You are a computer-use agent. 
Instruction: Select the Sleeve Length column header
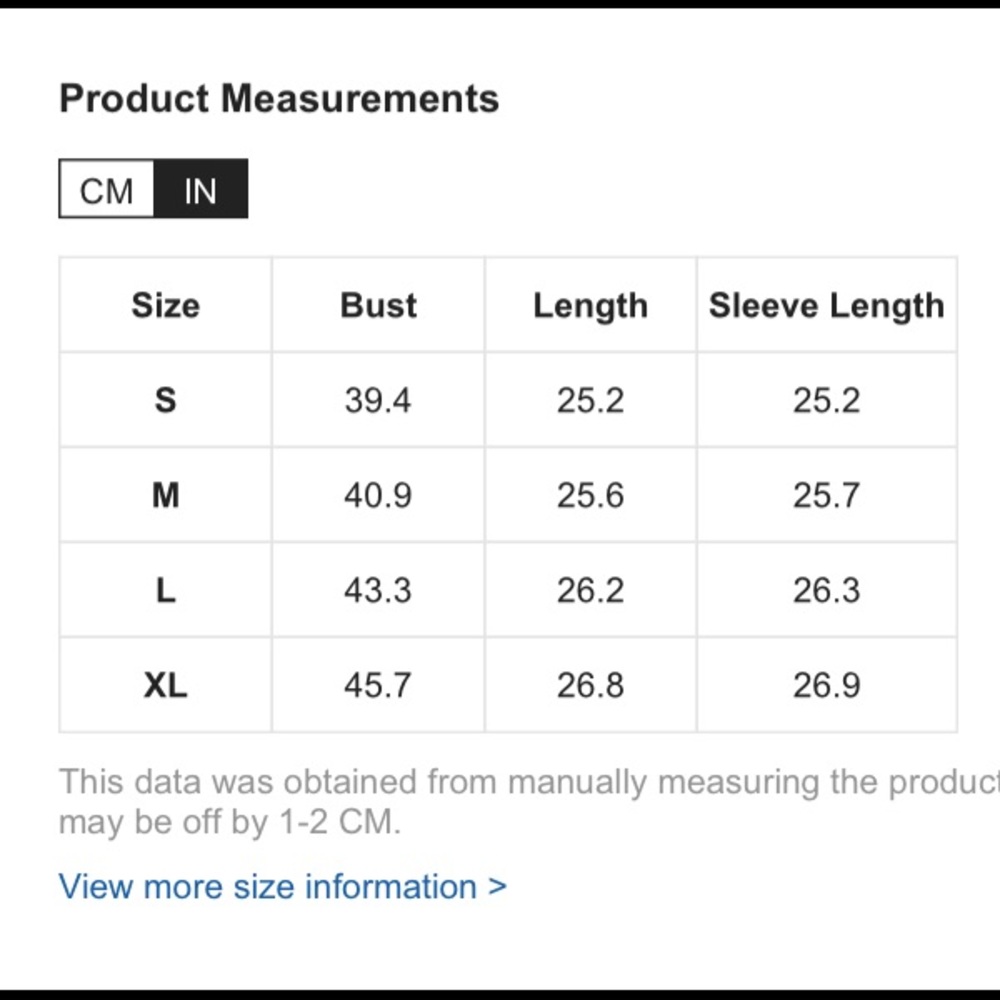(x=827, y=305)
